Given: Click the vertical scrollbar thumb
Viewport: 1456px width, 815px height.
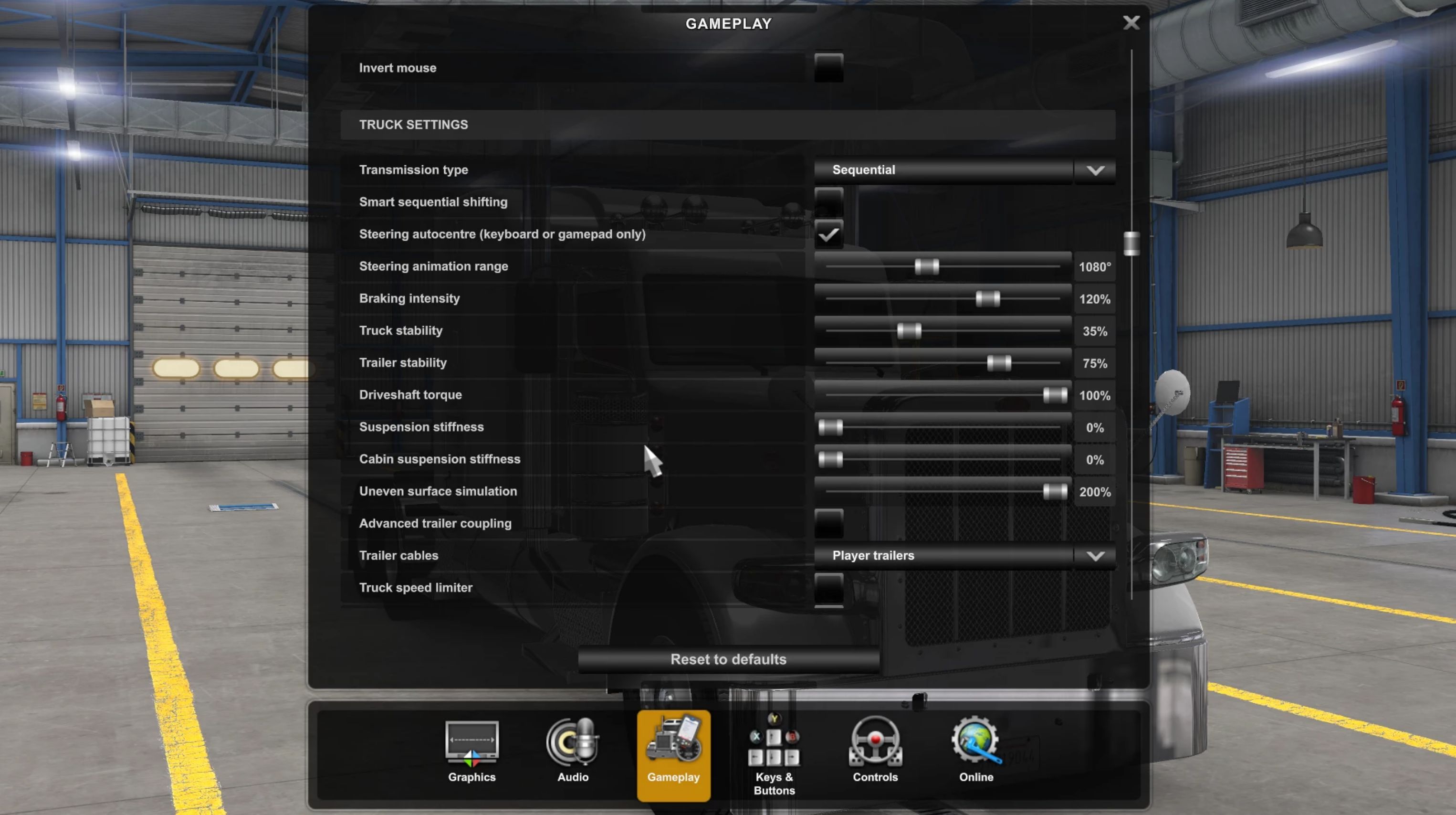Looking at the screenshot, I should pos(1131,243).
